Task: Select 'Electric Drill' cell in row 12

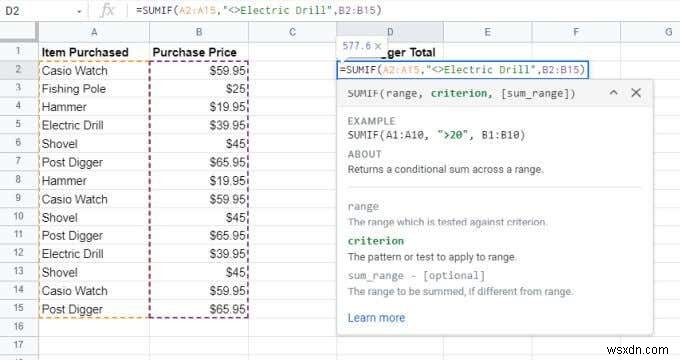Action: 94,254
